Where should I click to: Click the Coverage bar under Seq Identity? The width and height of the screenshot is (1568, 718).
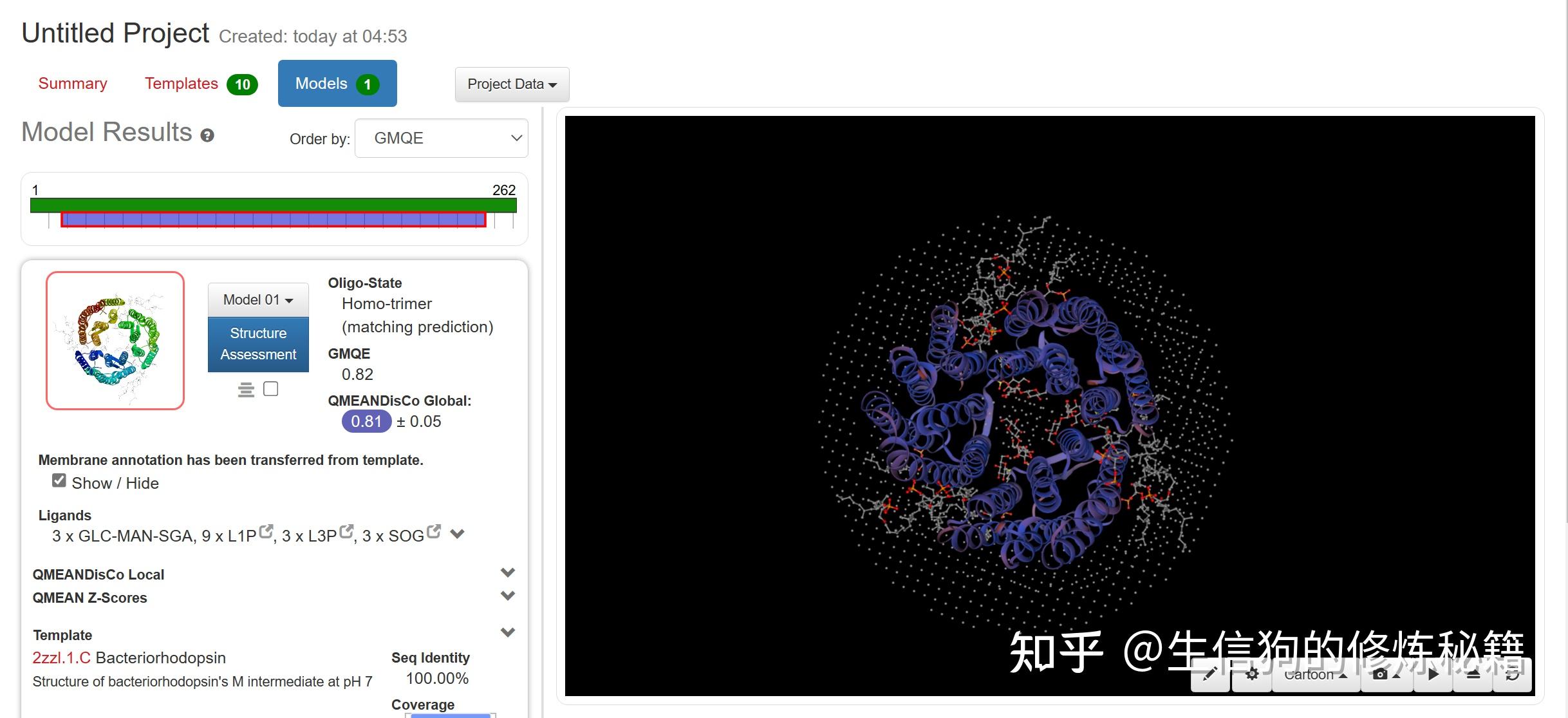(x=451, y=715)
